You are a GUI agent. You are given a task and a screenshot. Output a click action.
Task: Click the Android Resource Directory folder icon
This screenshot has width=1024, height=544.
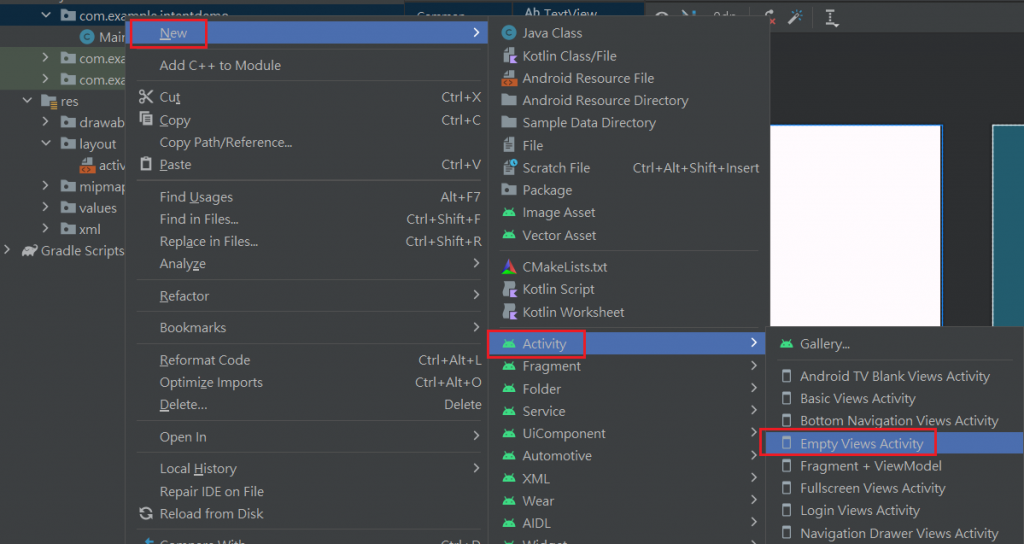coord(509,100)
